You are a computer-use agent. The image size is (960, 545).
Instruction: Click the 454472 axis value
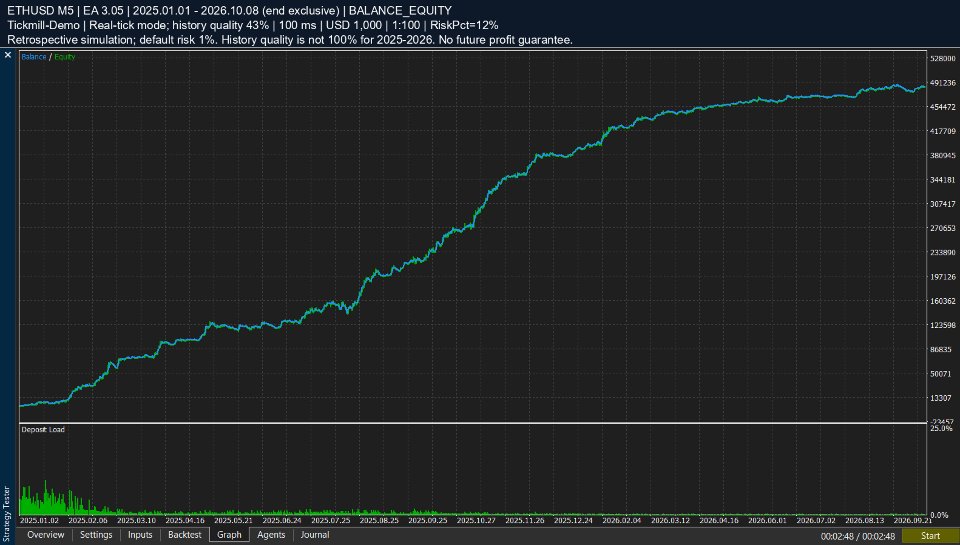pyautogui.click(x=943, y=107)
